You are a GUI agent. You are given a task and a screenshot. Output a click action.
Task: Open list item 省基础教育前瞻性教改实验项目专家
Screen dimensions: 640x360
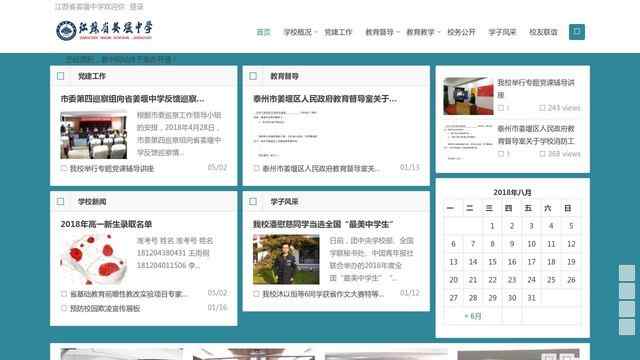129,294
